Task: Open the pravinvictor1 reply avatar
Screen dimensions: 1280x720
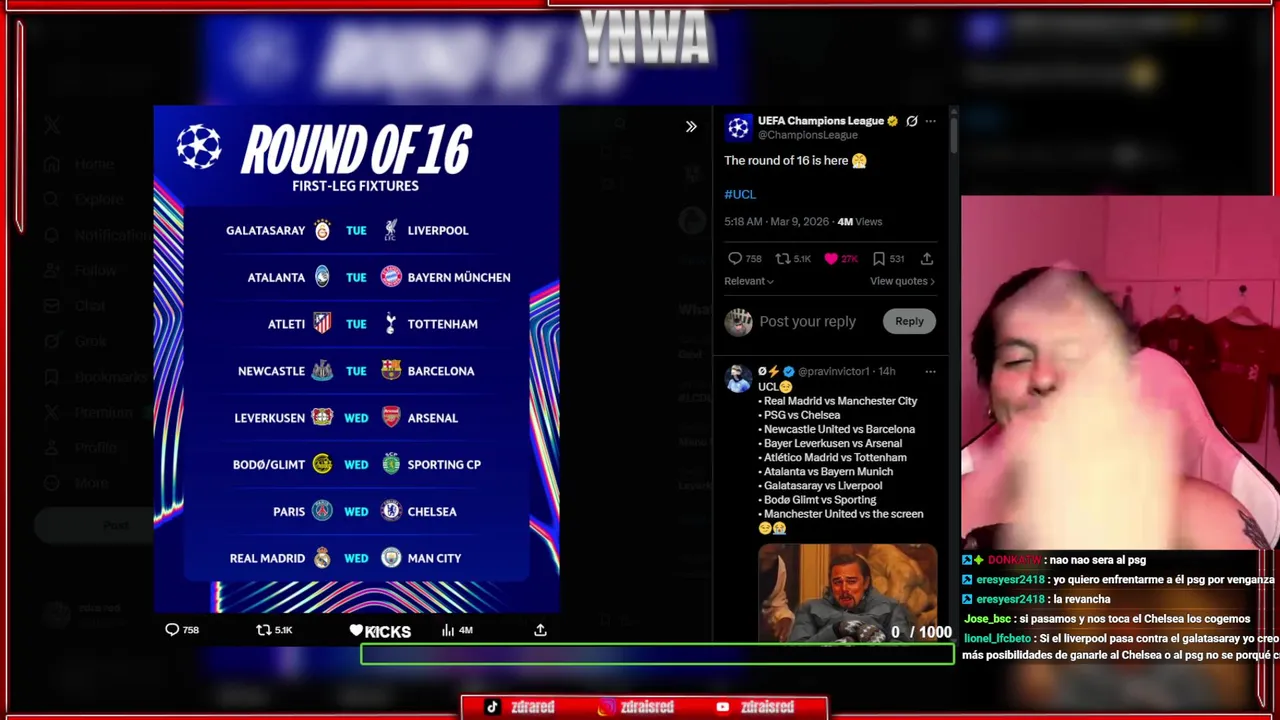Action: tap(738, 379)
